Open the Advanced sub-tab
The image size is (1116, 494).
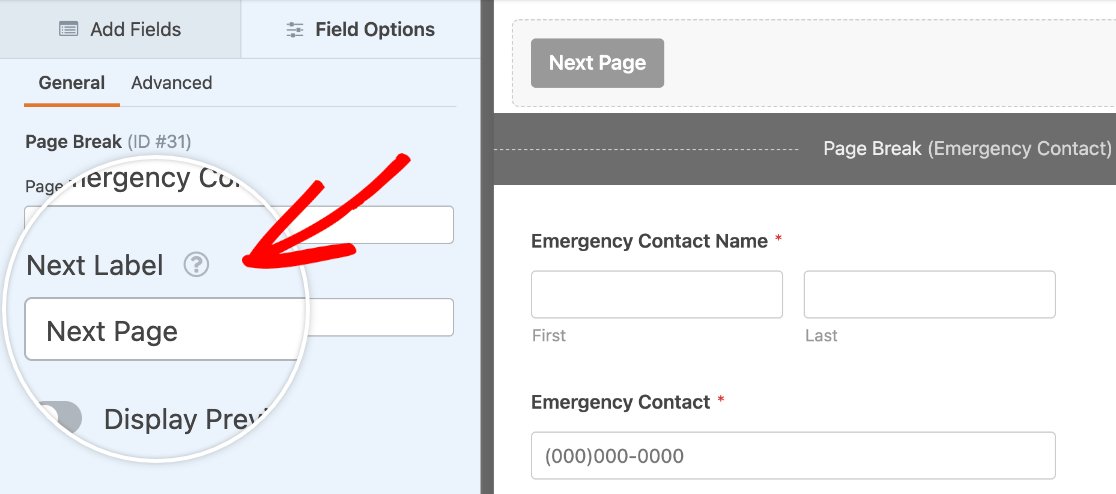click(172, 83)
